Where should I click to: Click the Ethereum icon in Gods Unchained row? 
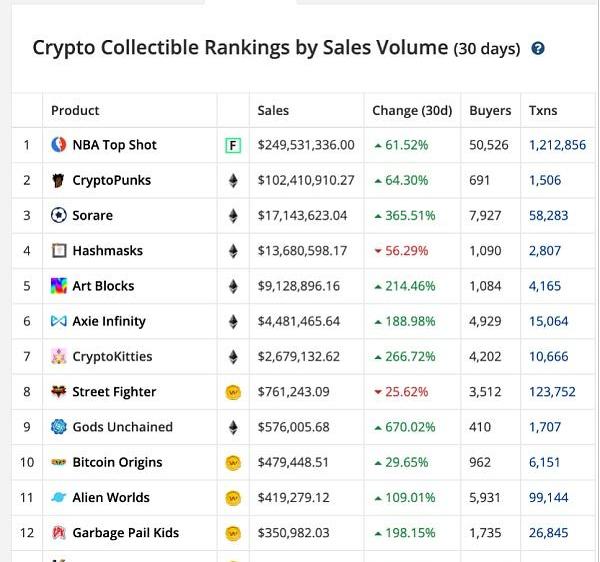pyautogui.click(x=234, y=427)
